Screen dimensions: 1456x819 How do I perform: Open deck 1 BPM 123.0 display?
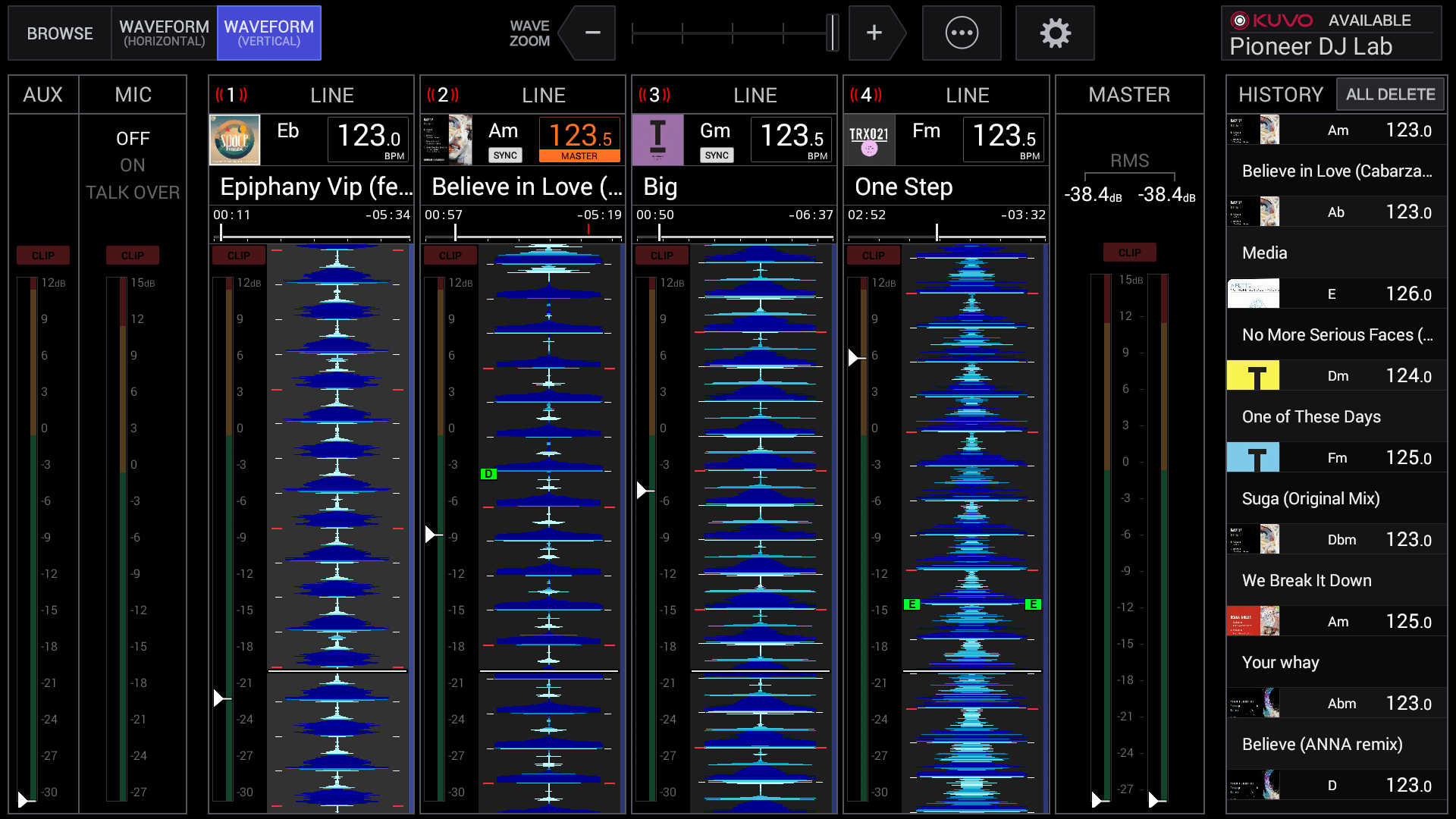369,139
